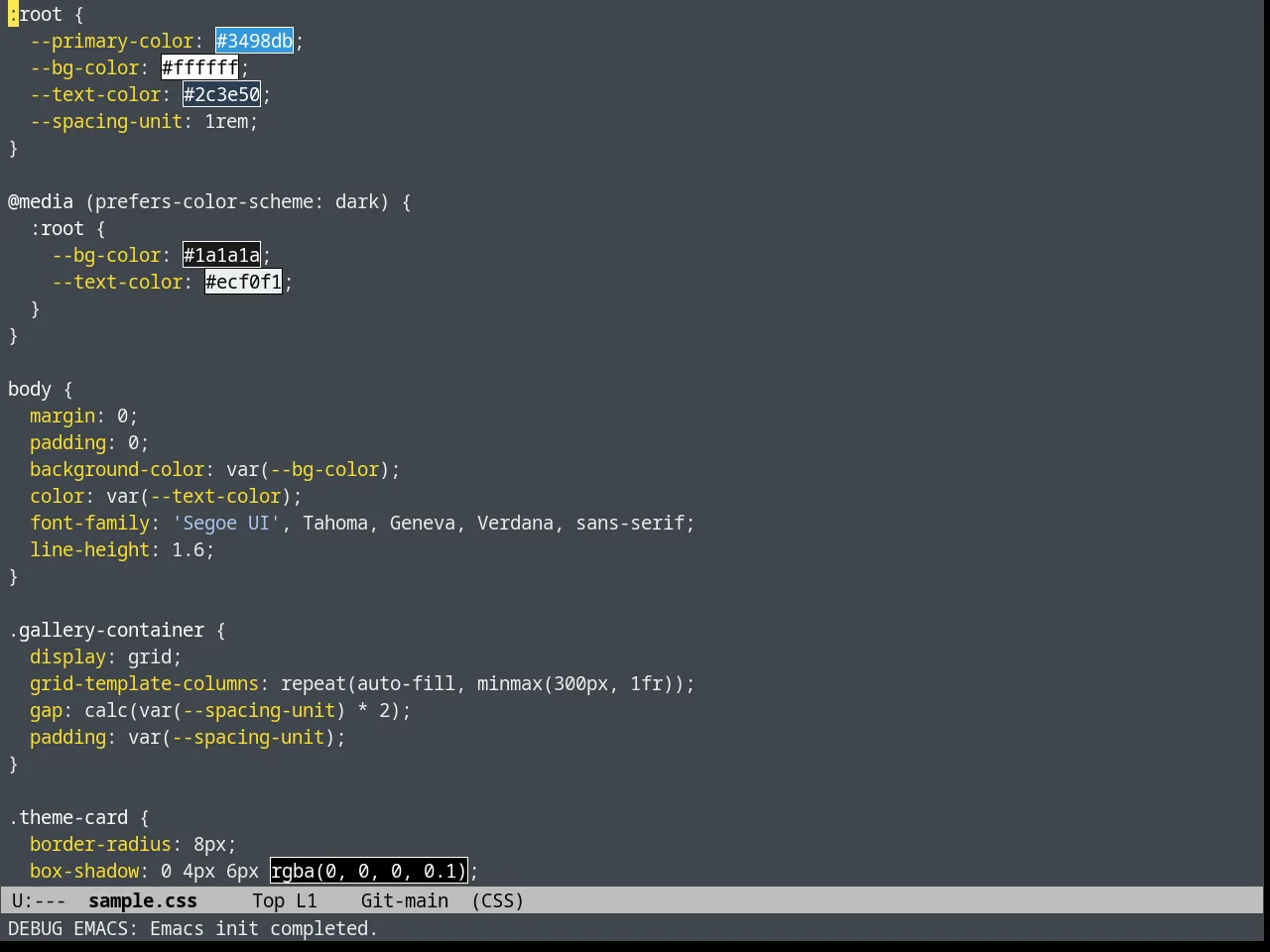
Task: Click the --primary-color property name
Action: click(111, 41)
